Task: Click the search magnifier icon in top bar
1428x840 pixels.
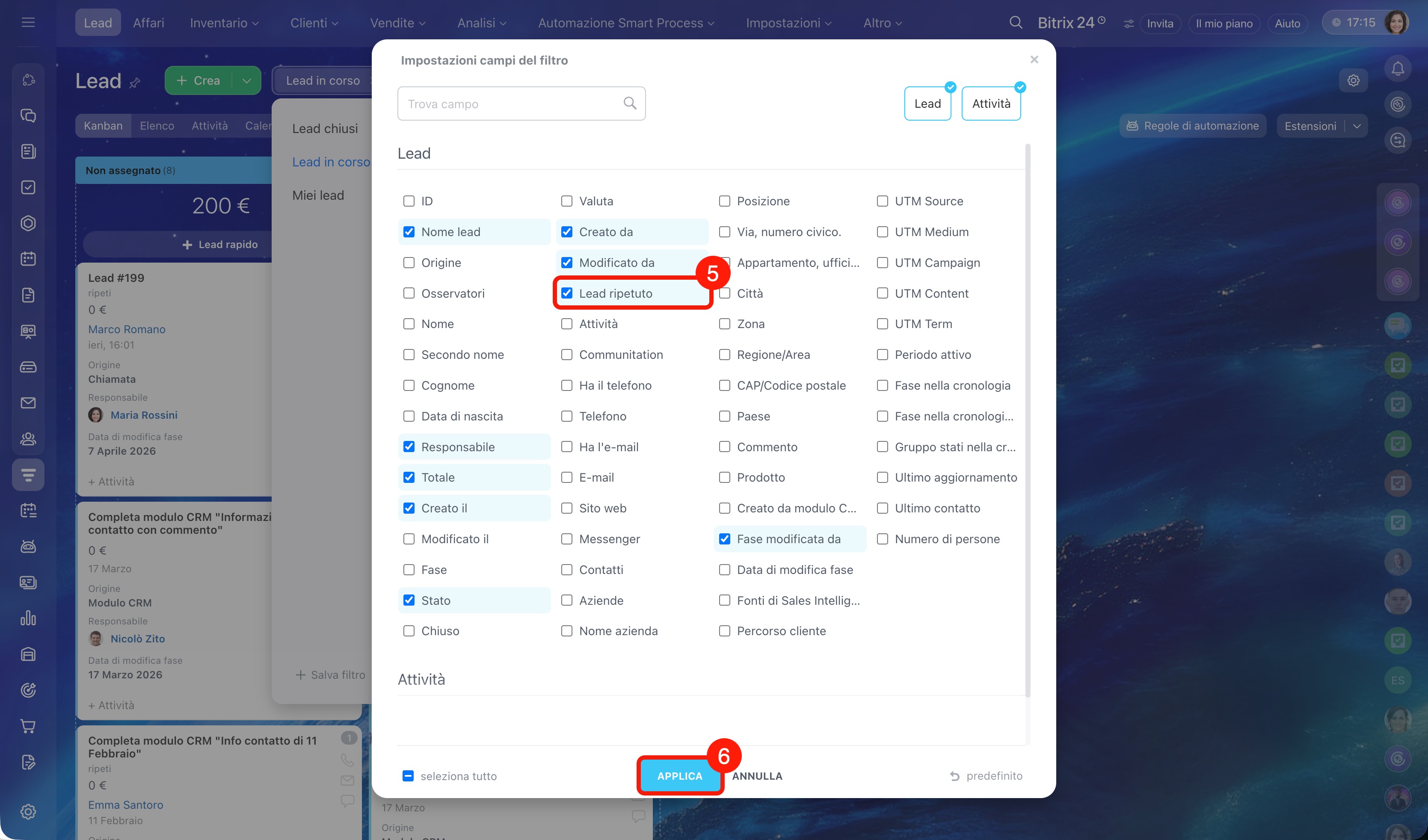Action: (1016, 23)
